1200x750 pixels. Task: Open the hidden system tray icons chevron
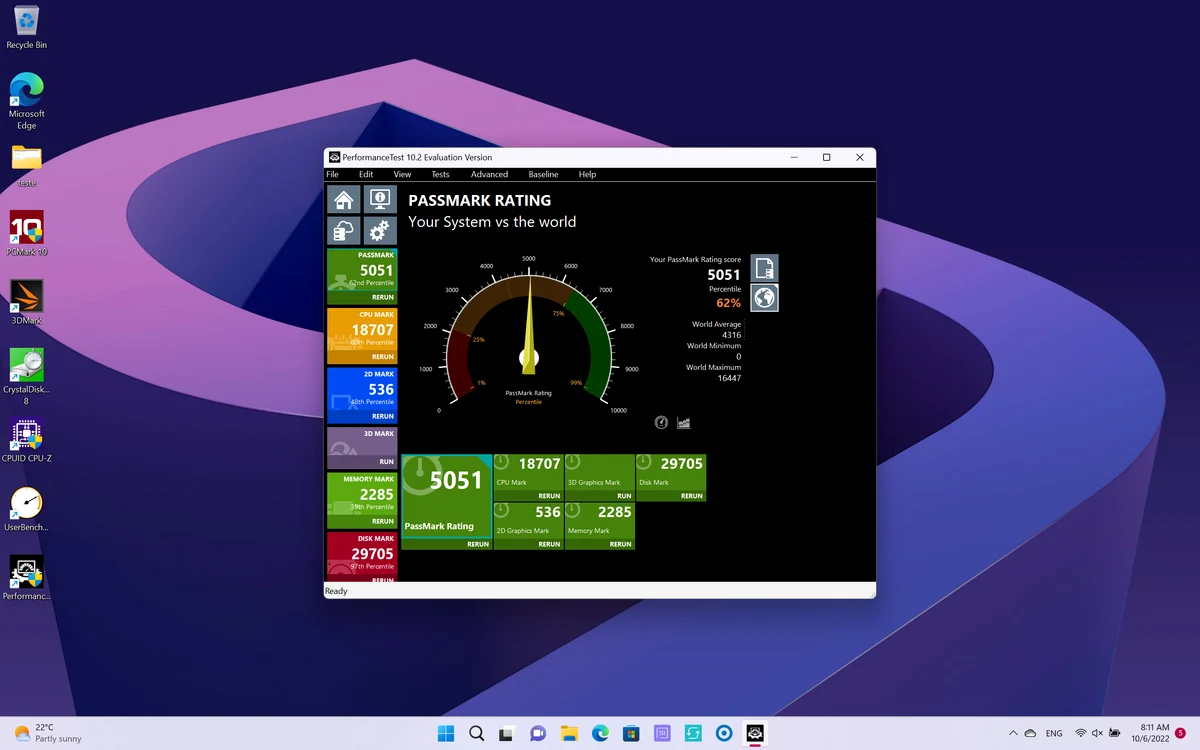coord(1013,733)
